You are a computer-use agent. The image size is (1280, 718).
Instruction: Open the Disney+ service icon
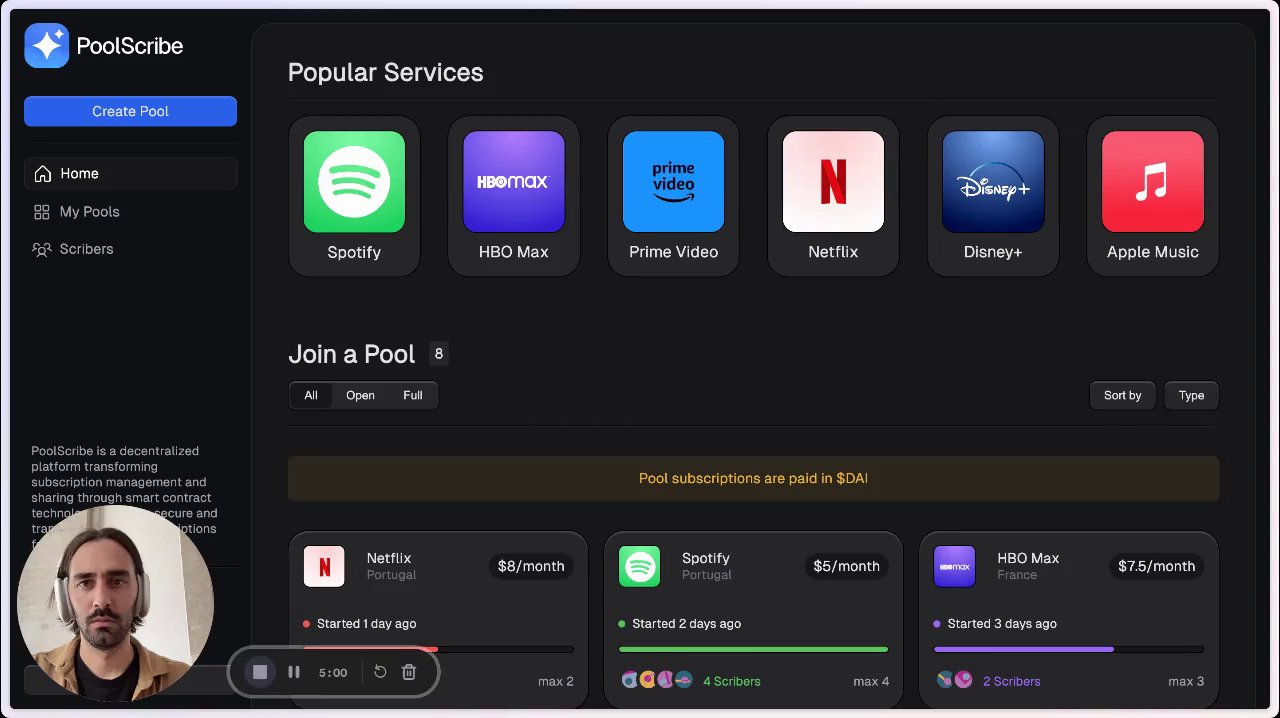coord(993,182)
